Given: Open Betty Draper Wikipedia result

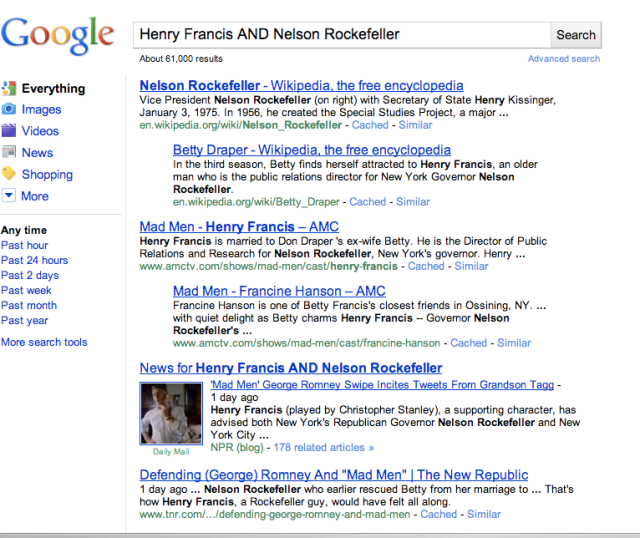Looking at the screenshot, I should (297, 150).
